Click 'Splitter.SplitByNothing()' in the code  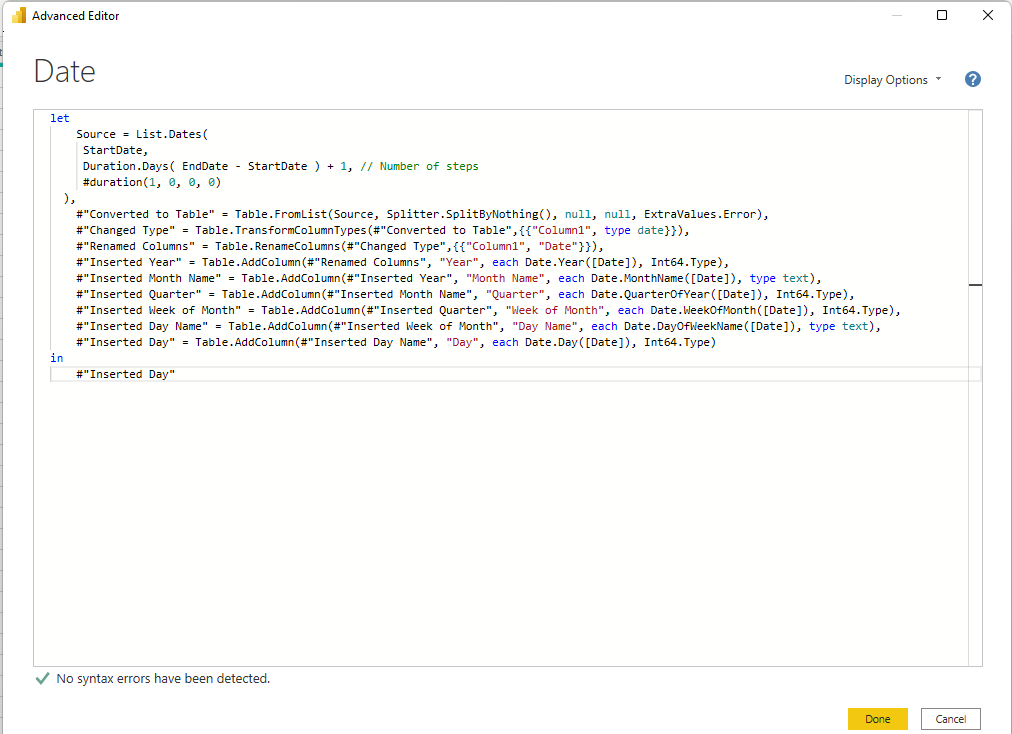tap(469, 214)
